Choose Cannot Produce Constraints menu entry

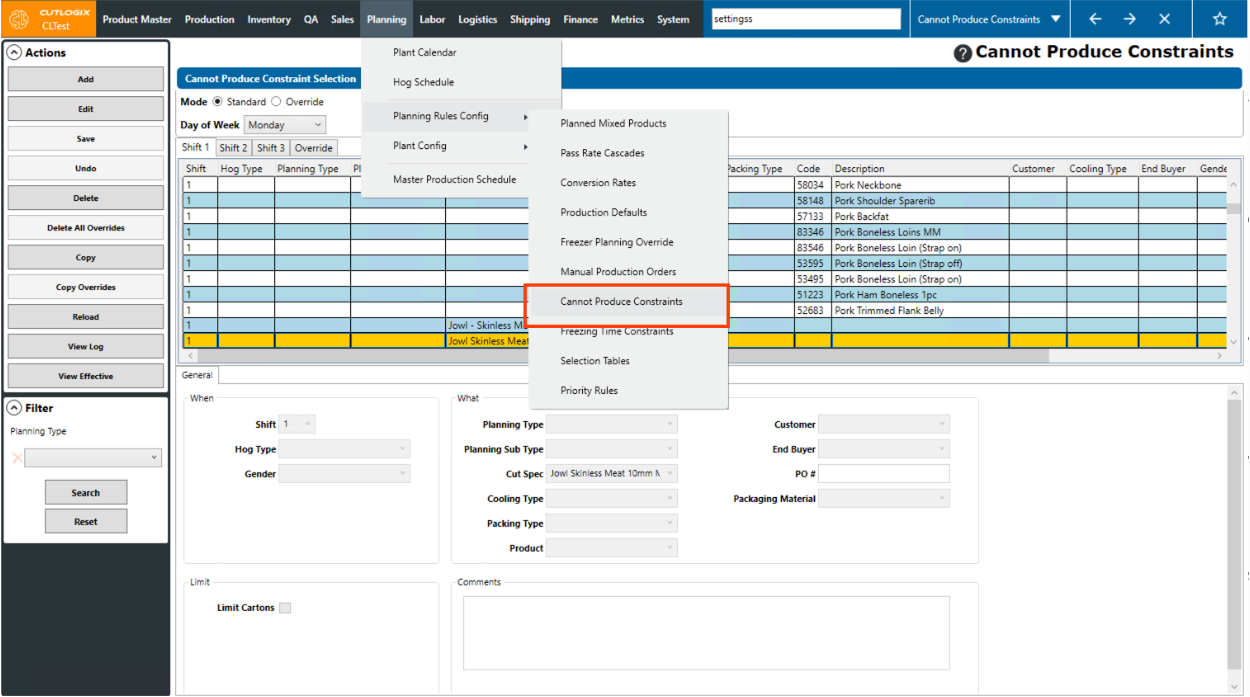621,302
